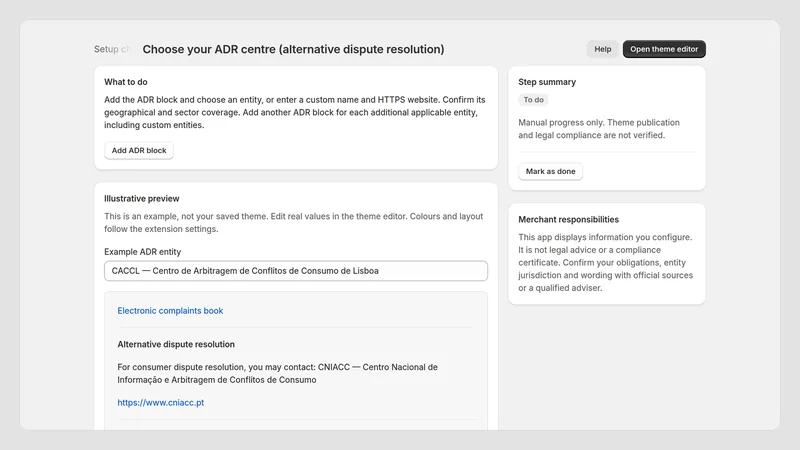Open the Electronic complaints book link
The height and width of the screenshot is (450, 800).
point(170,311)
